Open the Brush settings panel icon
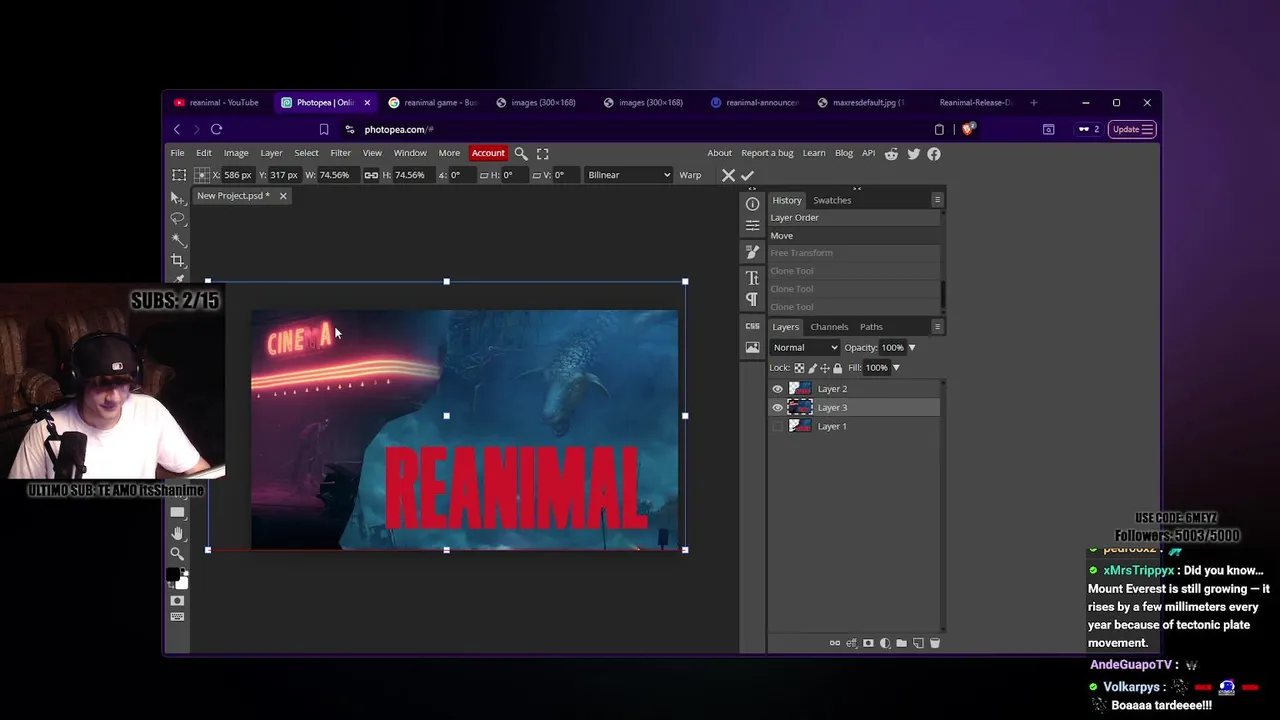1280x720 pixels. pos(752,252)
